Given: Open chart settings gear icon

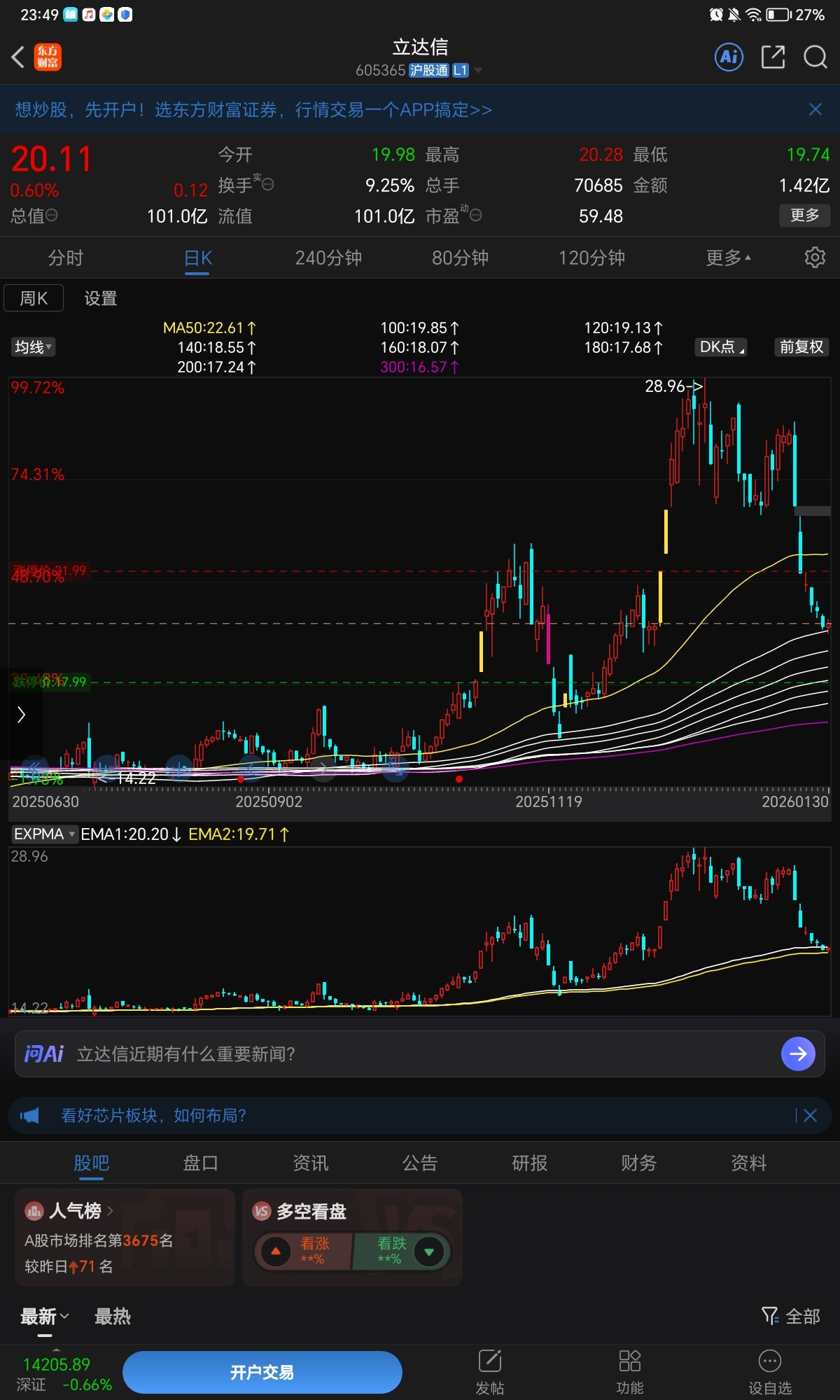Looking at the screenshot, I should point(815,258).
